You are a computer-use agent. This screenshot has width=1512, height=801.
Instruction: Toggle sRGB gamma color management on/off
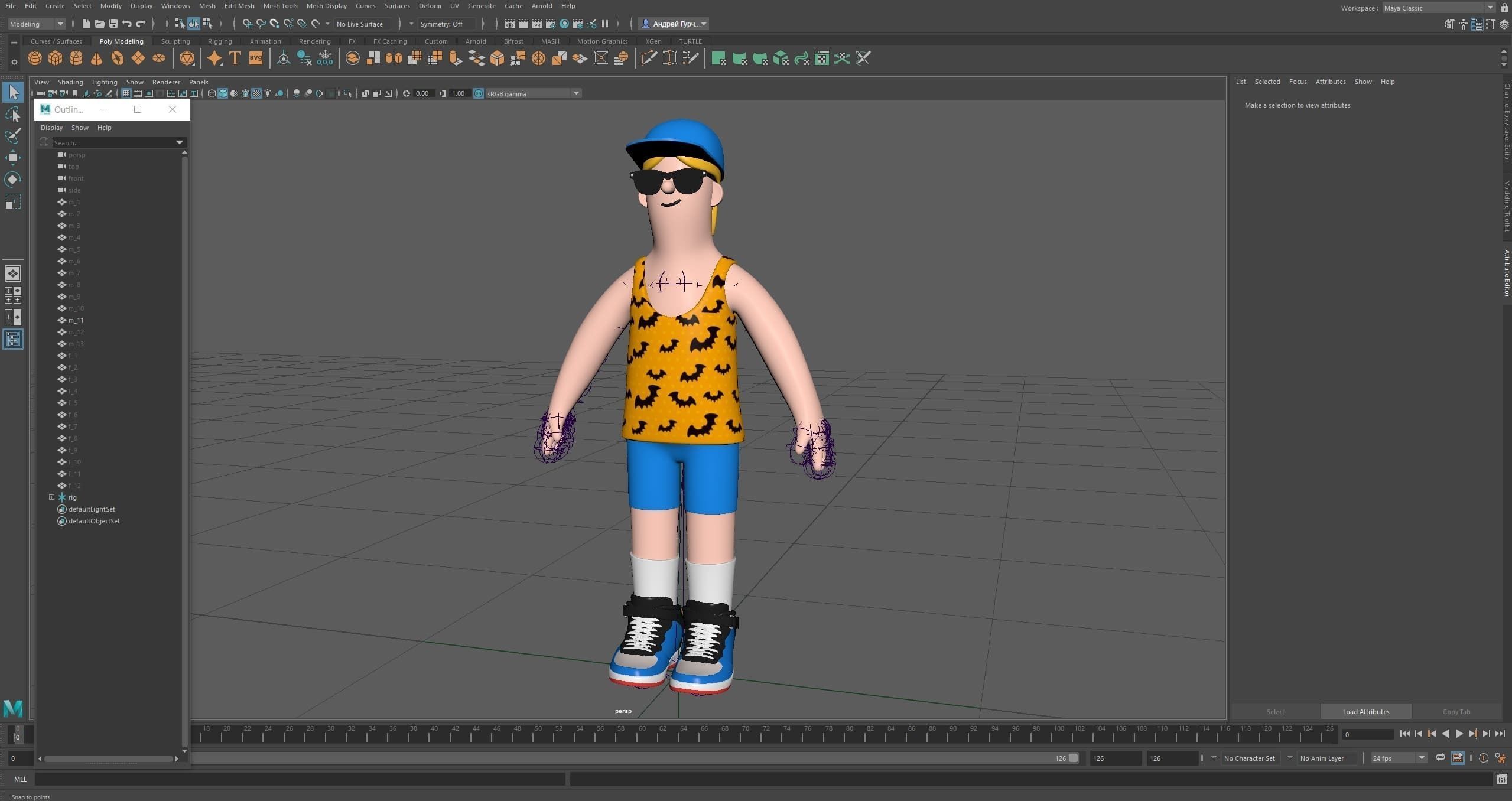point(479,93)
